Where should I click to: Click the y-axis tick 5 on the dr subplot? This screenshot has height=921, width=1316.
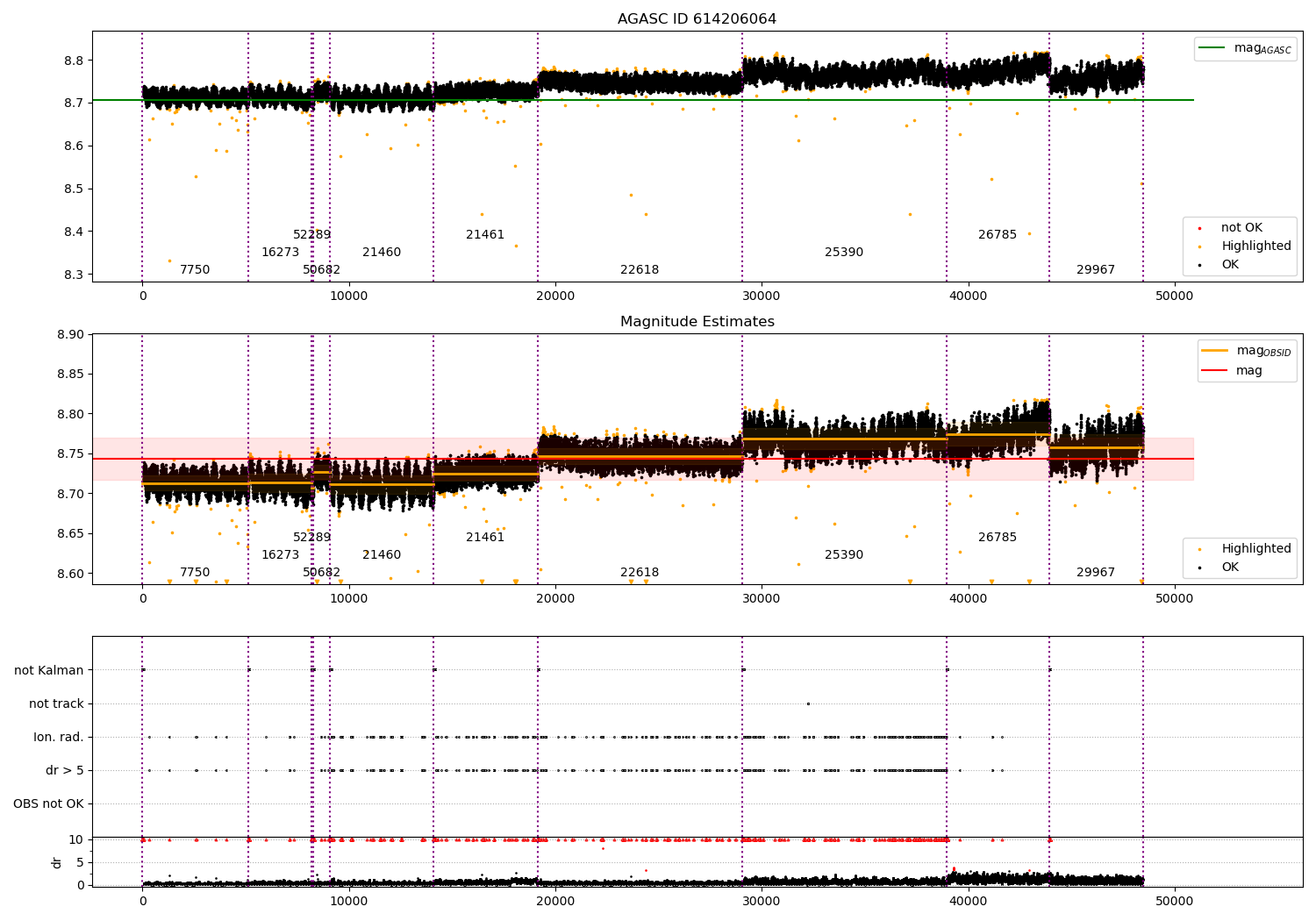pyautogui.click(x=80, y=863)
